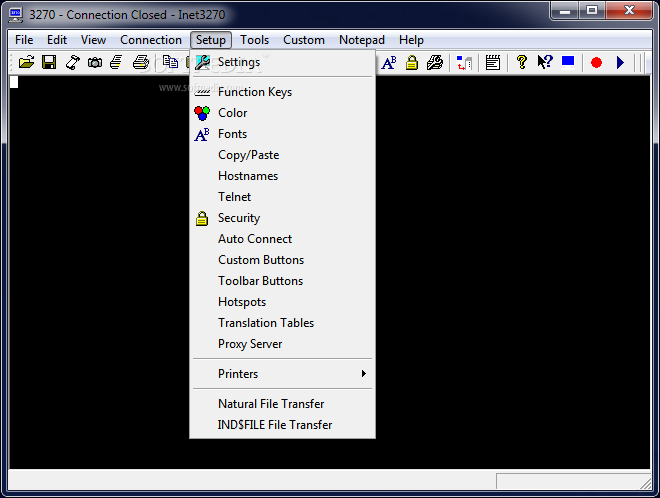This screenshot has height=498, width=660.
Task: Expand the Printers submenu arrow
Action: (364, 374)
